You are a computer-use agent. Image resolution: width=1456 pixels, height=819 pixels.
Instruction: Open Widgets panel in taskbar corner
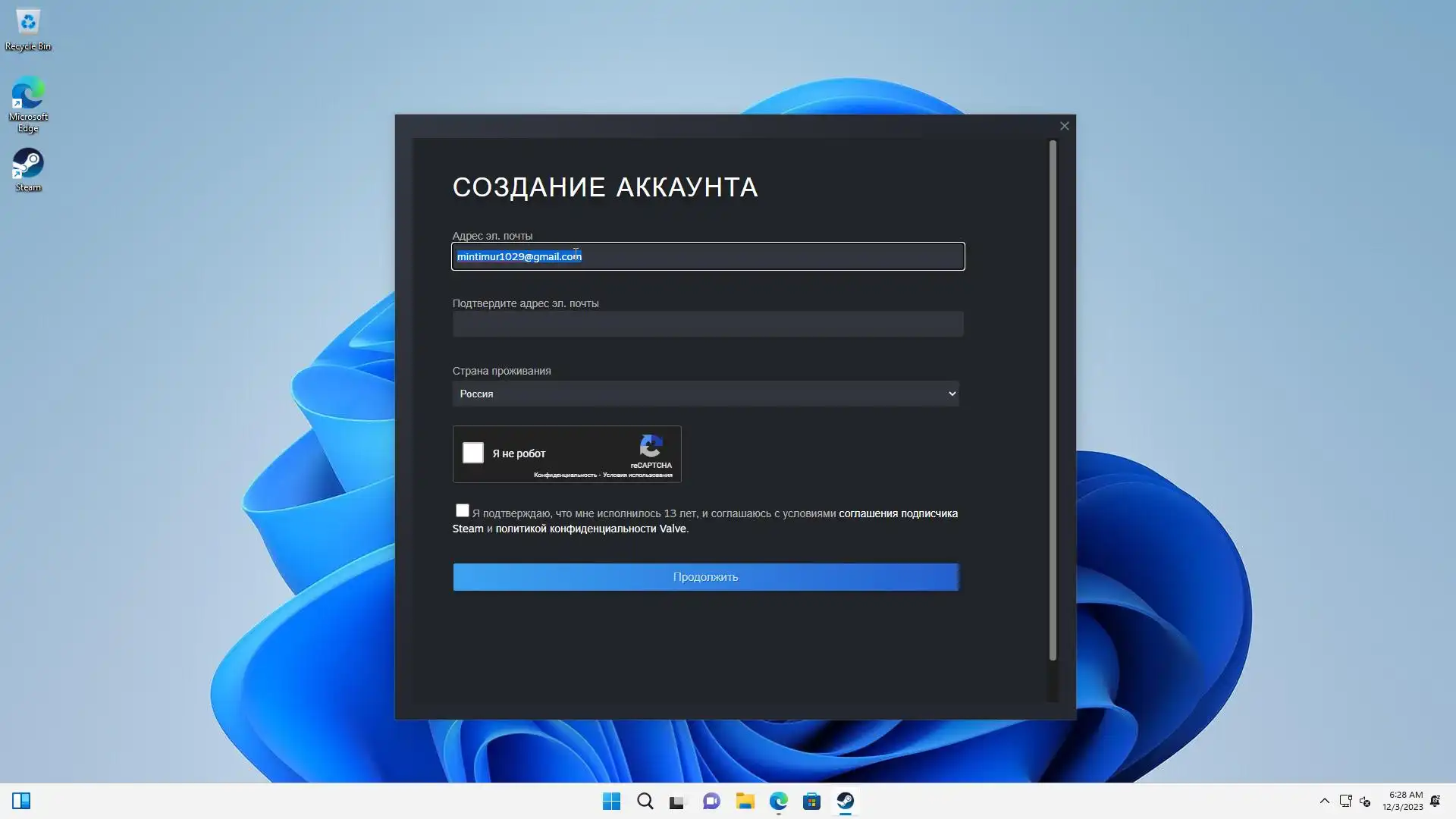(x=21, y=801)
